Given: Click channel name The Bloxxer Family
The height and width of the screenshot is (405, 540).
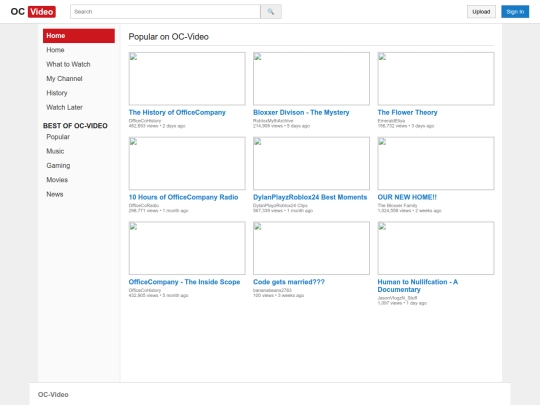Looking at the screenshot, I should (397, 206).
